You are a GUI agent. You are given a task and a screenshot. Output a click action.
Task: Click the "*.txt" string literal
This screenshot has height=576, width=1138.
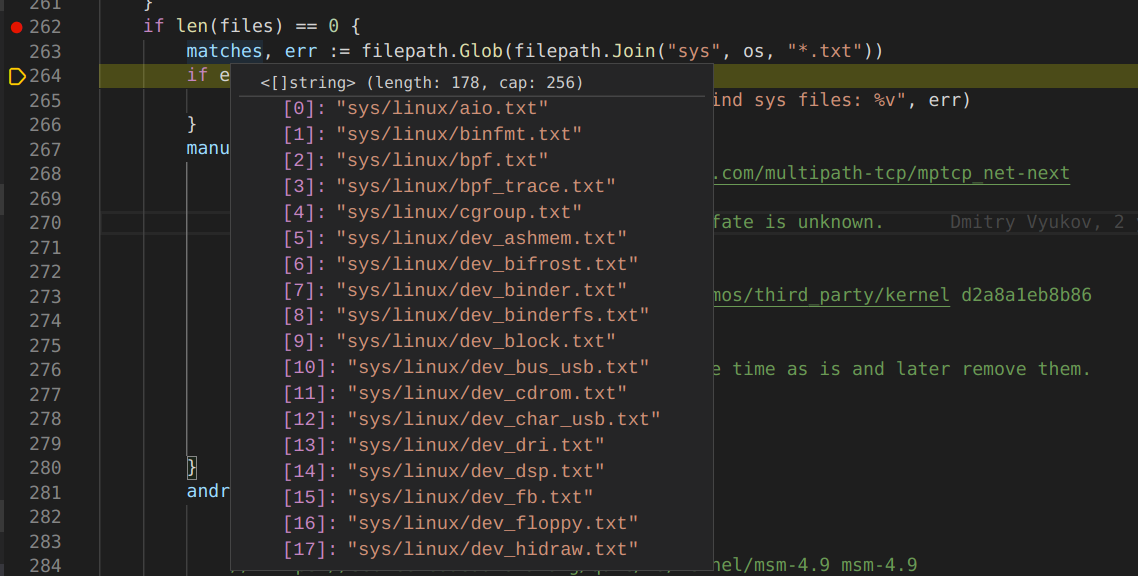821,51
